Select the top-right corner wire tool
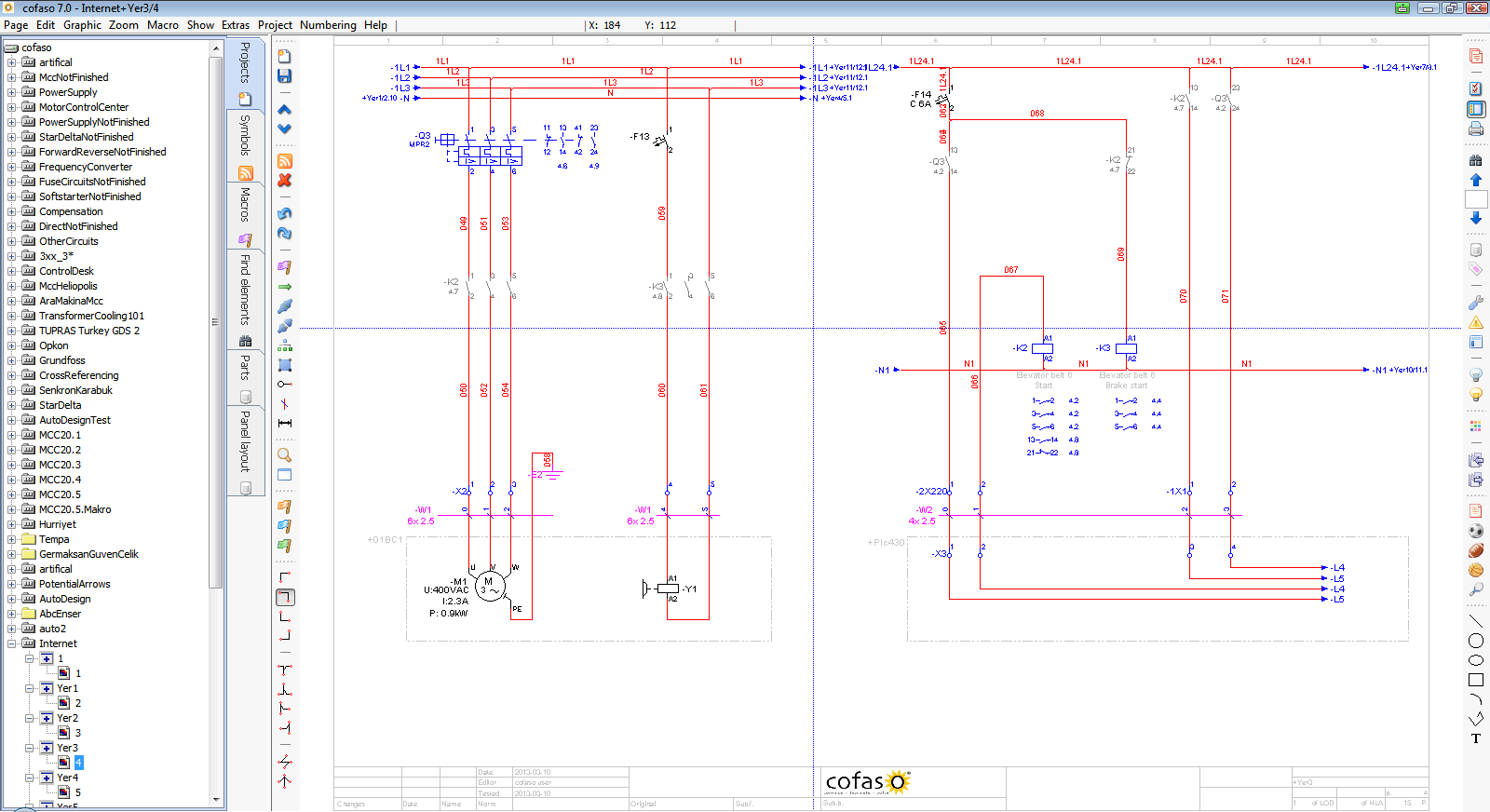Screen dimensions: 1490x812 (x=286, y=597)
